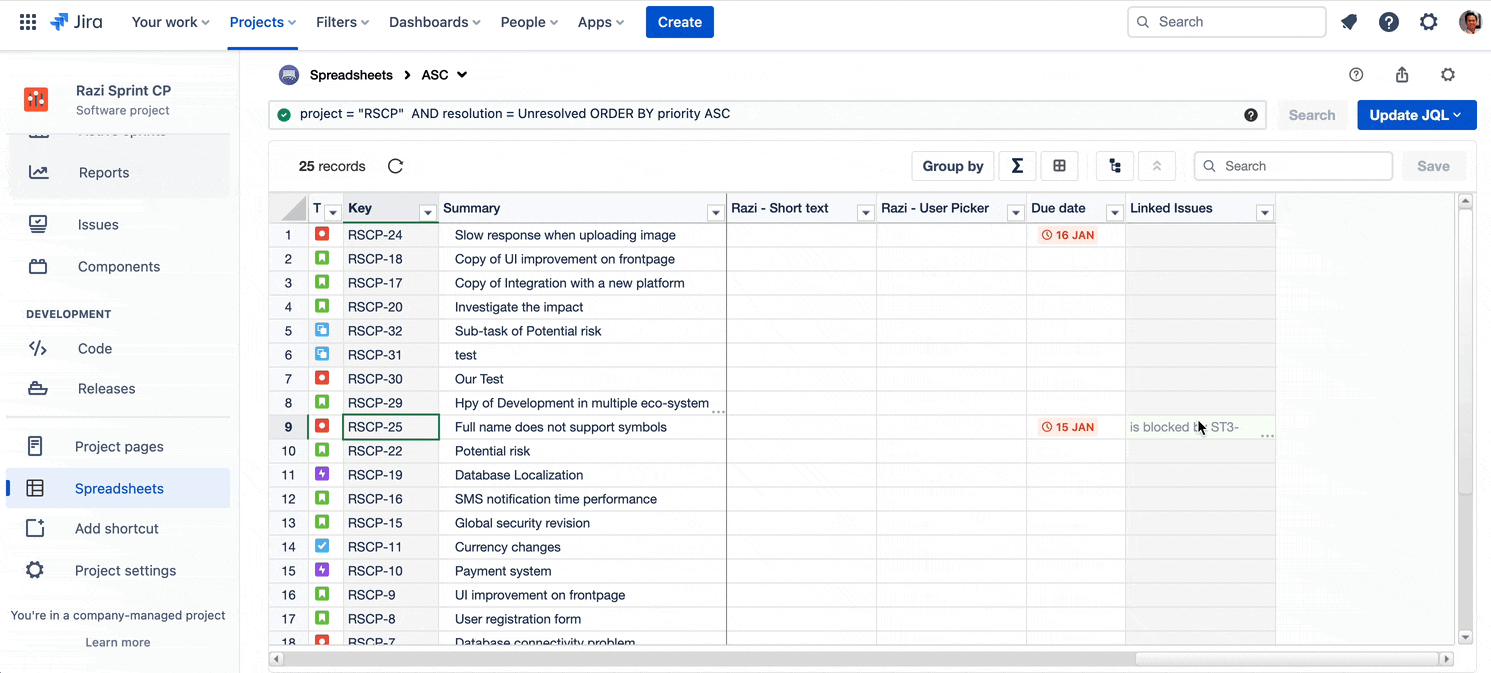Open the grid view icon next to sigma
1491x673 pixels.
coord(1059,165)
